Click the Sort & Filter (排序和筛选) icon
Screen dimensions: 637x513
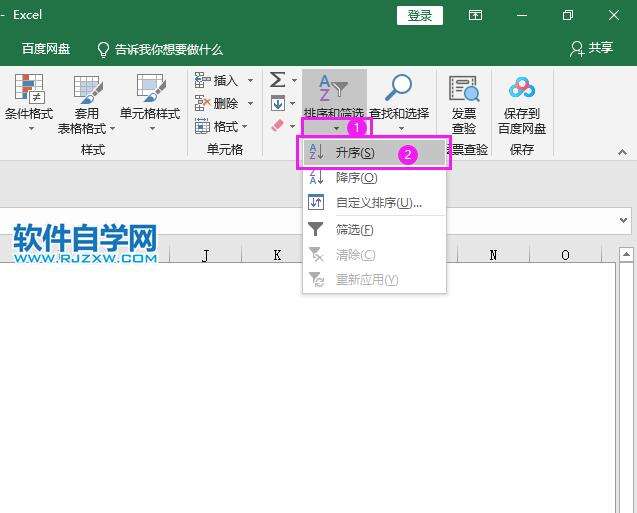pyautogui.click(x=333, y=88)
